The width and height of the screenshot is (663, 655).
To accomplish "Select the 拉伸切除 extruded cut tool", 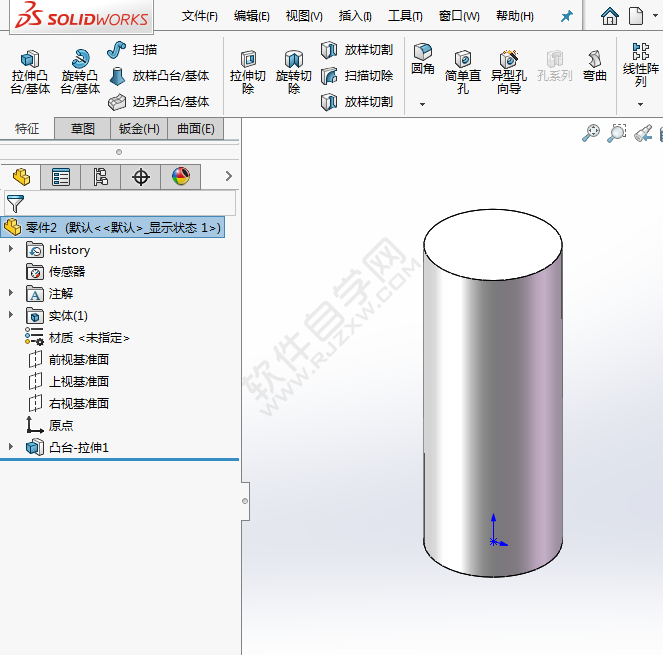I will pos(248,72).
